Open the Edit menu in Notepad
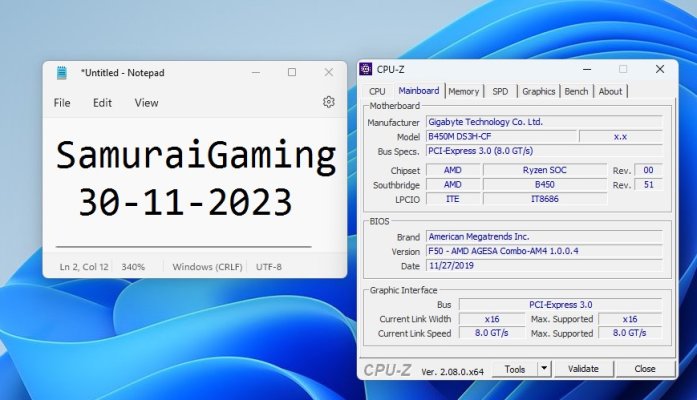The height and width of the screenshot is (400, 697). 102,103
